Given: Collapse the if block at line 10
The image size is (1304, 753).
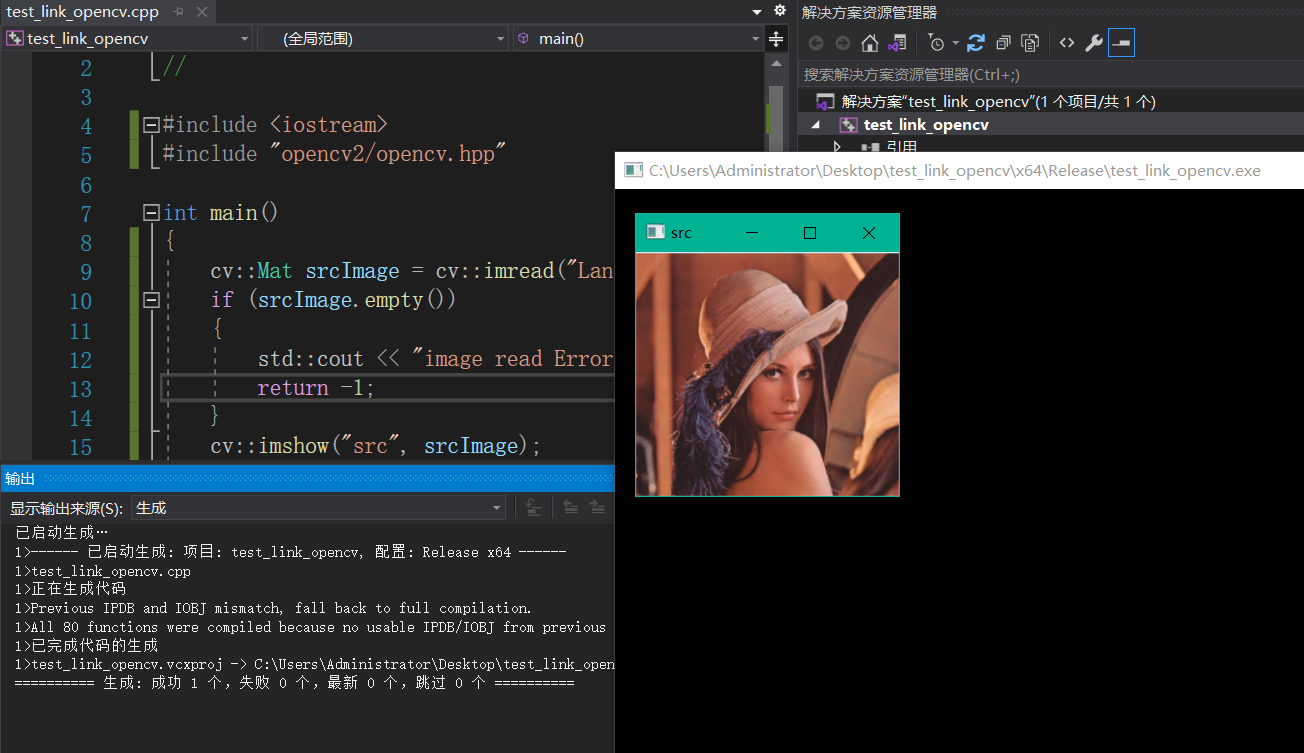Looking at the screenshot, I should (x=151, y=300).
